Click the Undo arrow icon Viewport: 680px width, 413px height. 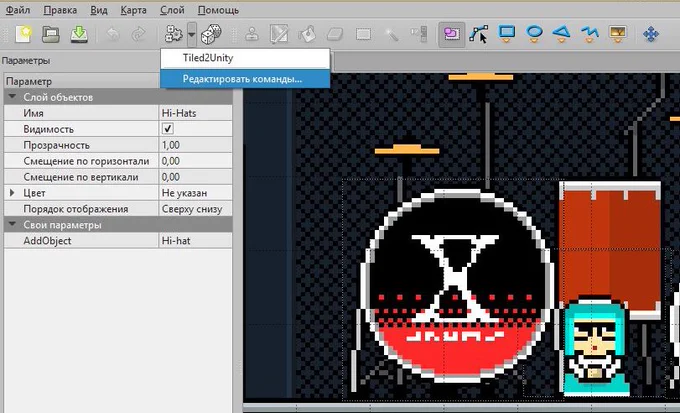pos(113,34)
